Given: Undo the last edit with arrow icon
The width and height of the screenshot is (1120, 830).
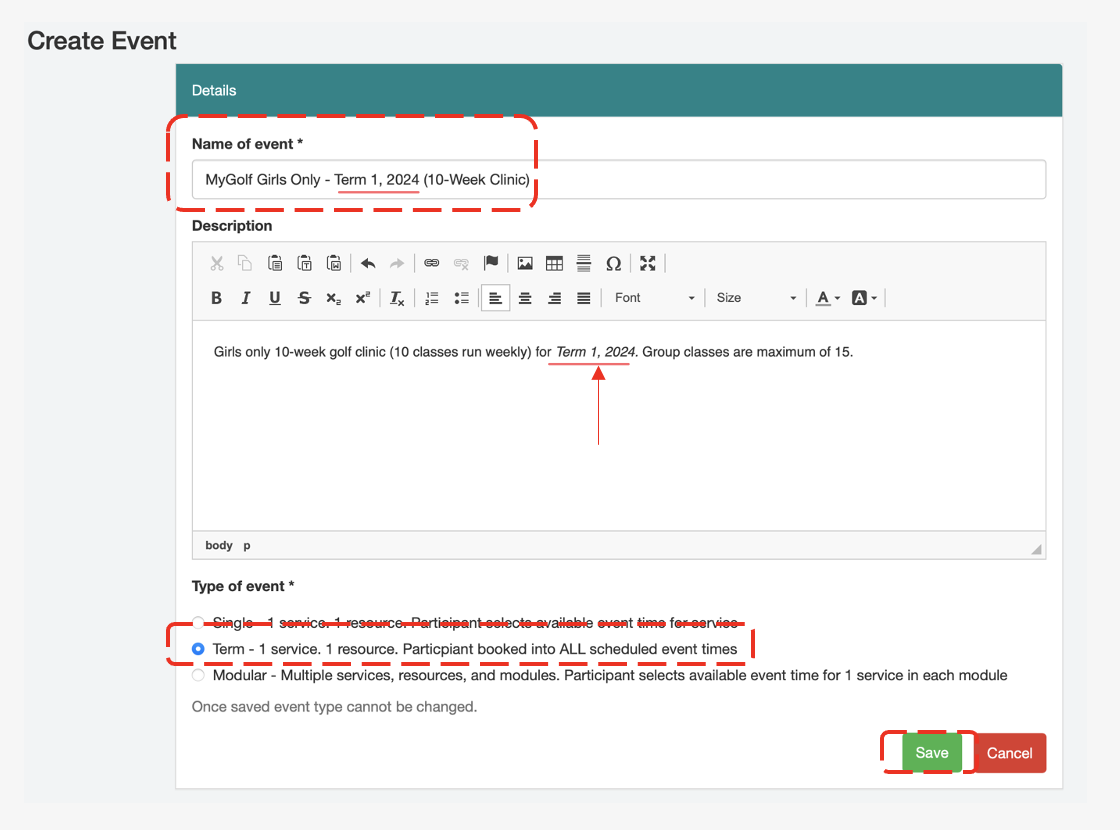Looking at the screenshot, I should point(368,264).
